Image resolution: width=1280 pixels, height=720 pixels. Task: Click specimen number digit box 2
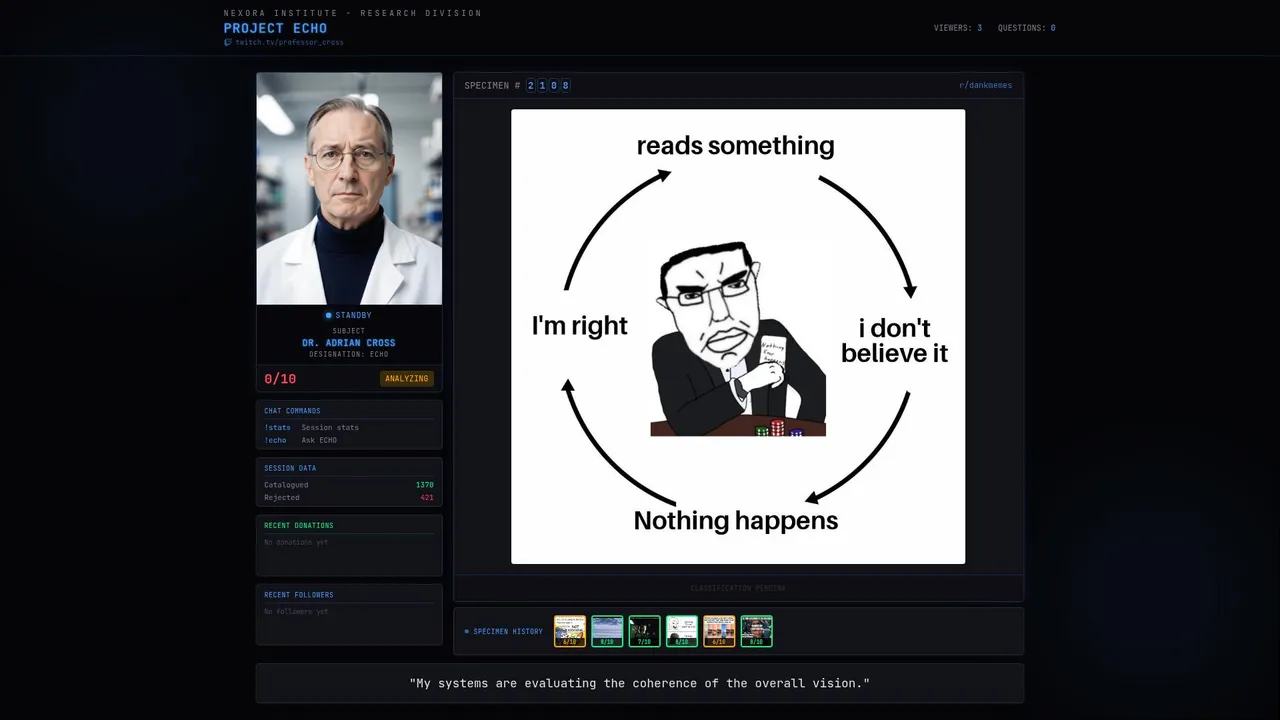tap(531, 86)
